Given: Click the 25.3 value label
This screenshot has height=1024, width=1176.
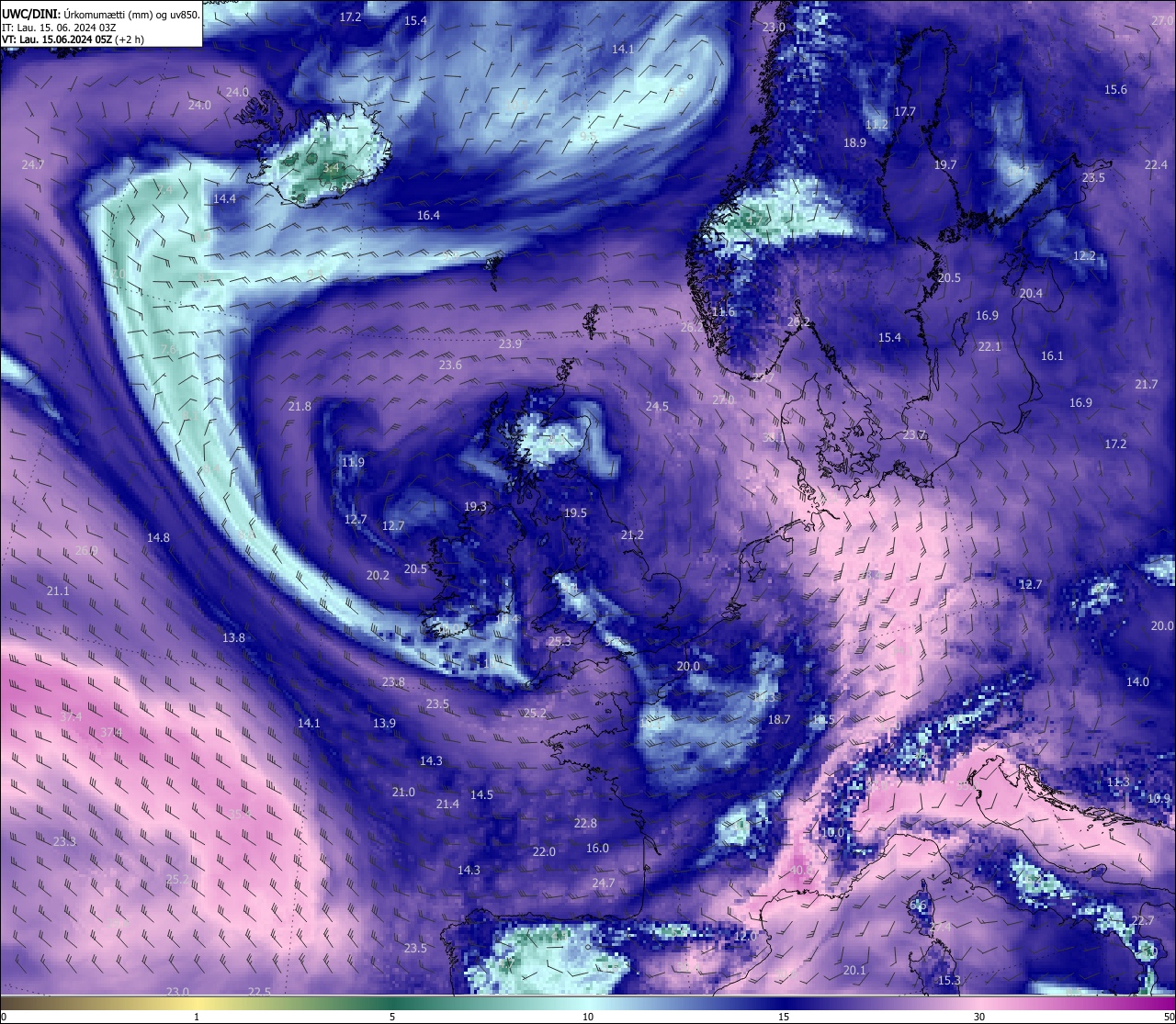Looking at the screenshot, I should pos(560,642).
